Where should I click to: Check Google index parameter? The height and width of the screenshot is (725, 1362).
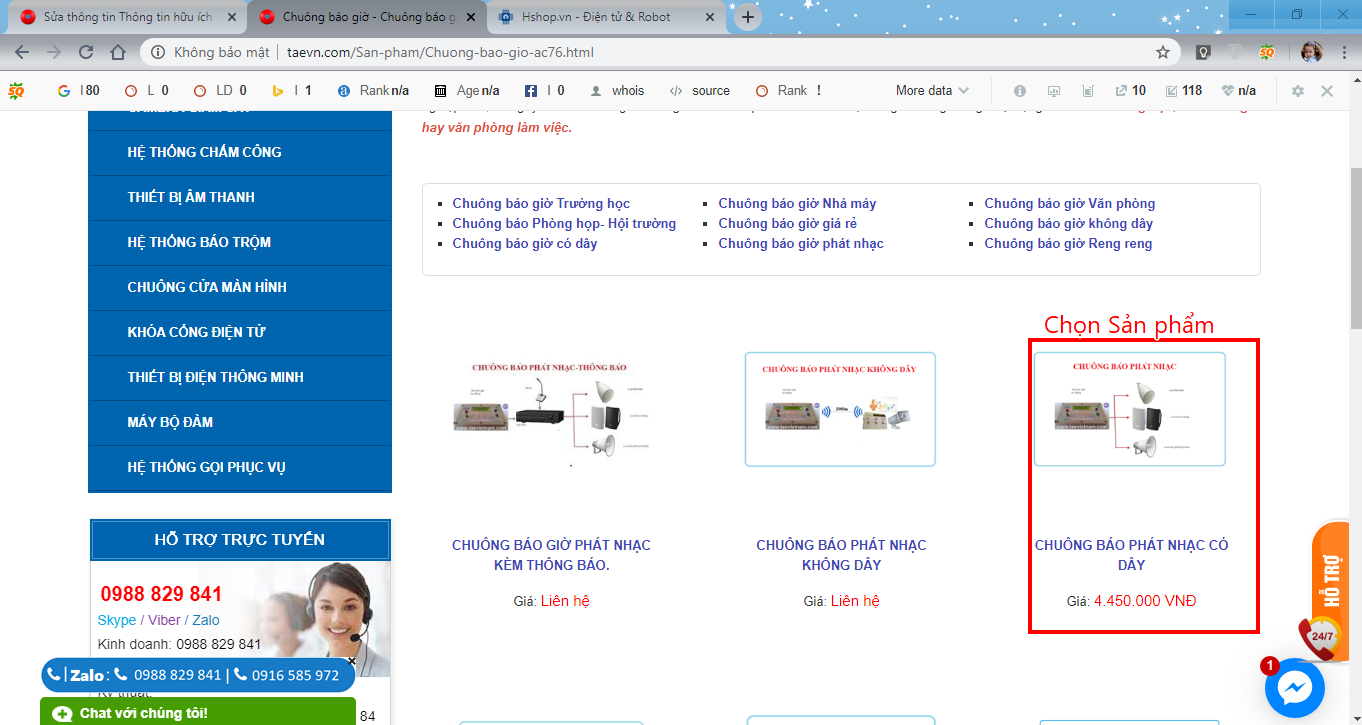tap(79, 90)
